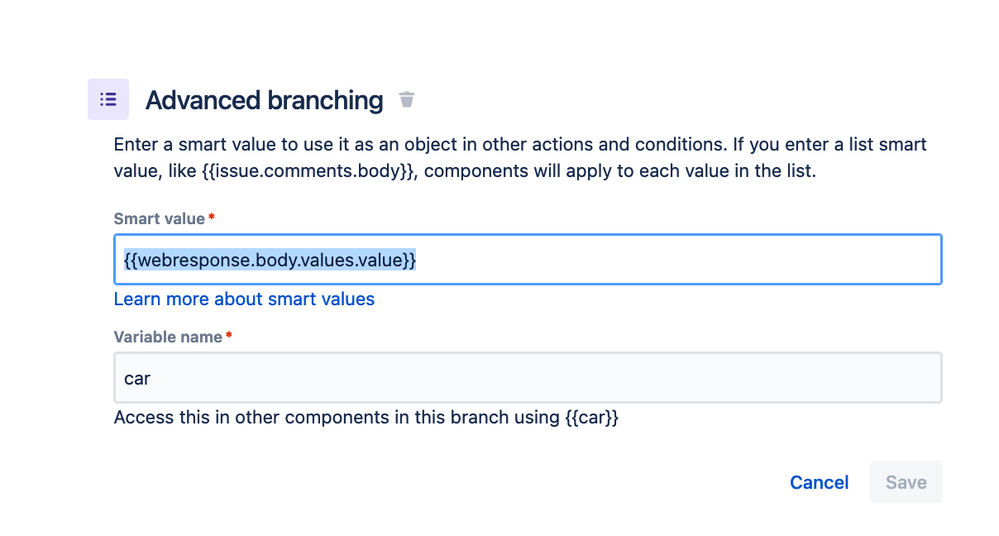Click the {{issue.comments.body}} example in the description
Image resolution: width=999 pixels, height=536 pixels.
point(309,171)
